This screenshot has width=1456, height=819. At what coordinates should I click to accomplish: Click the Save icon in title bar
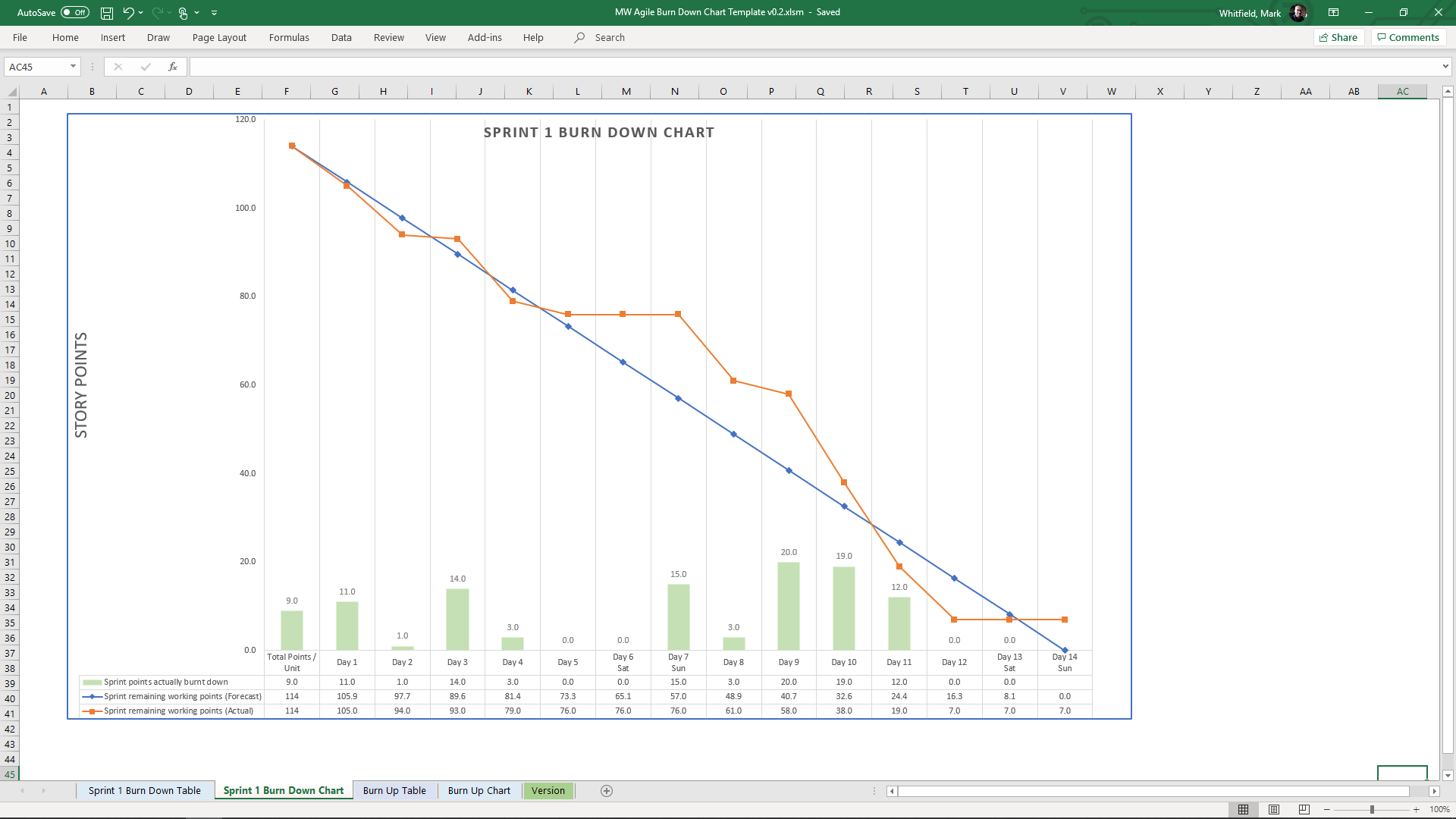click(107, 13)
